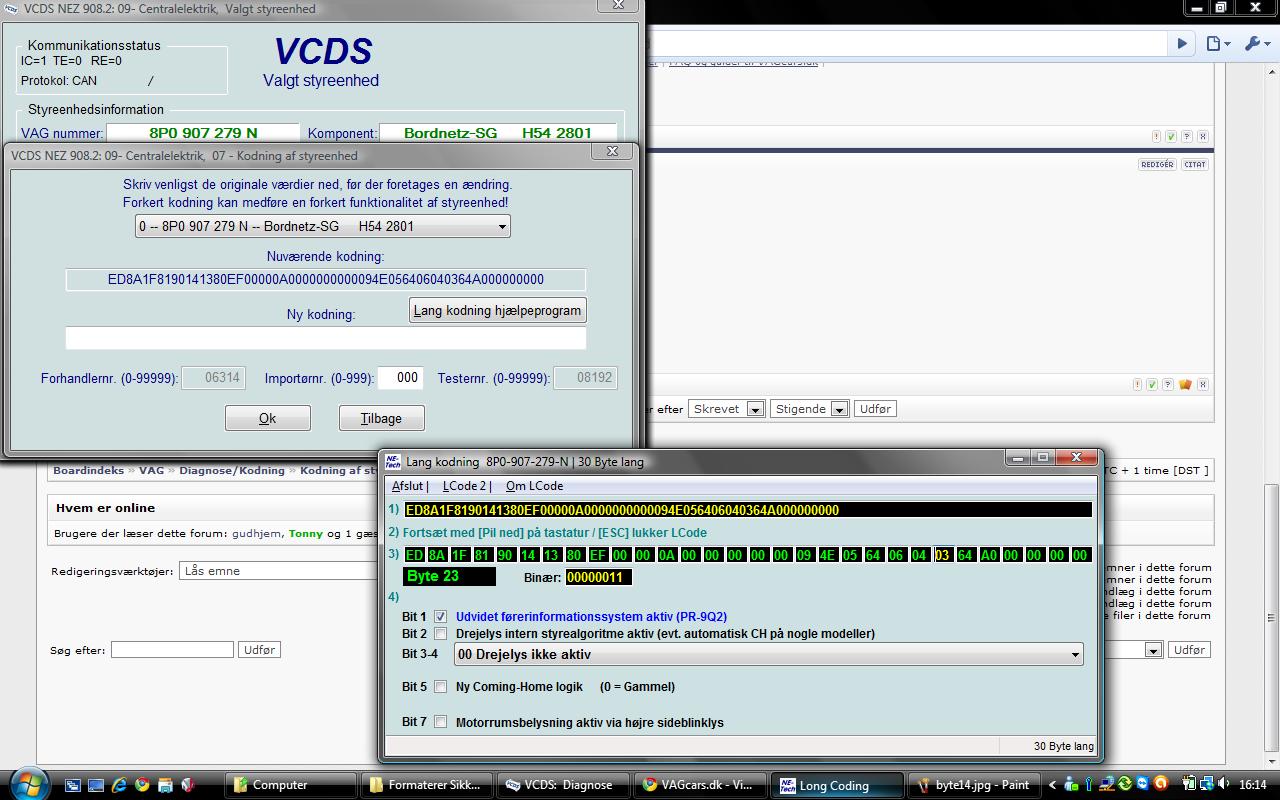This screenshot has height=800, width=1280.
Task: Click the CITAT quote post icon
Action: pyautogui.click(x=1194, y=164)
